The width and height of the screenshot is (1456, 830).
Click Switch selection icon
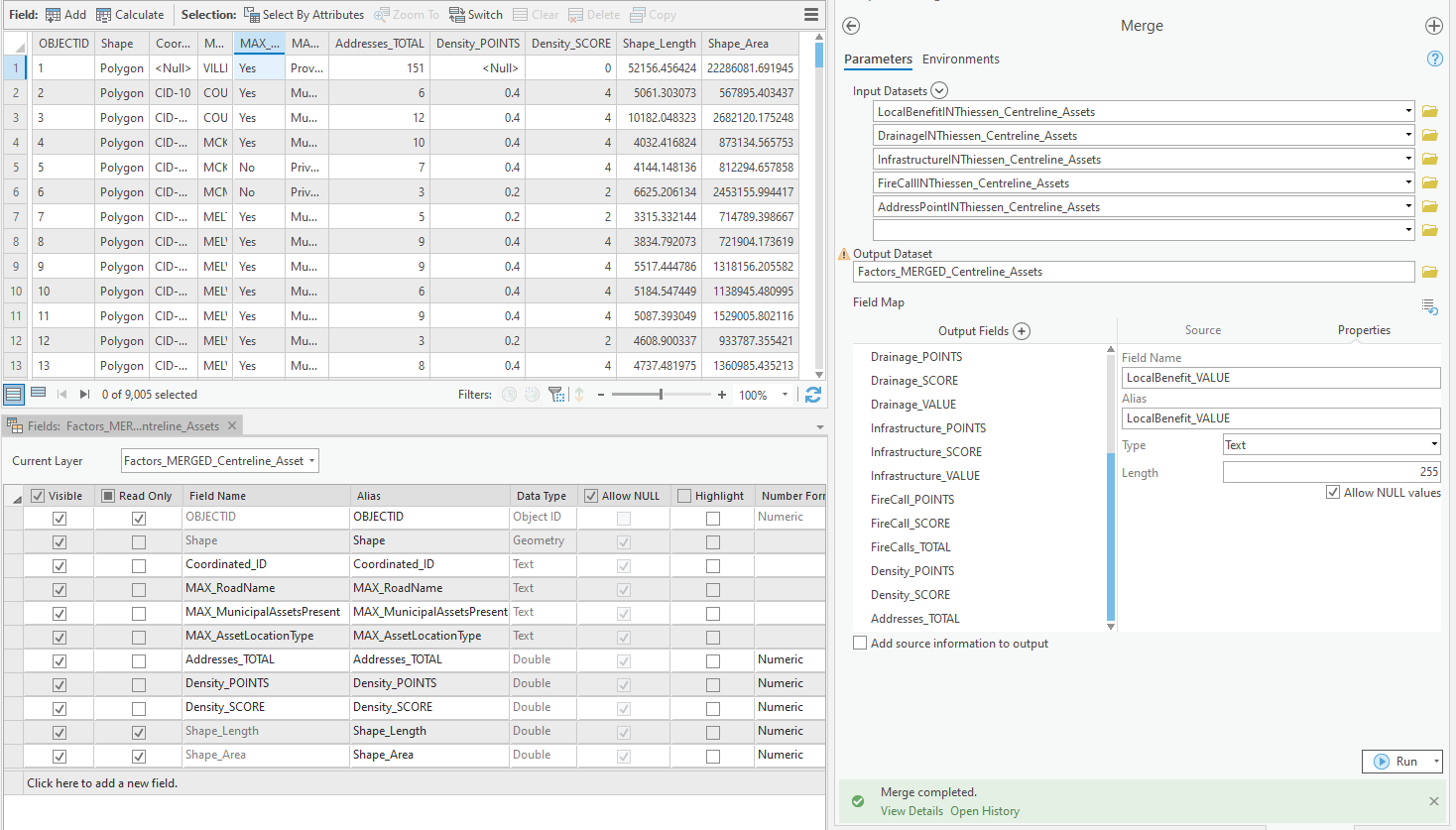(x=476, y=15)
